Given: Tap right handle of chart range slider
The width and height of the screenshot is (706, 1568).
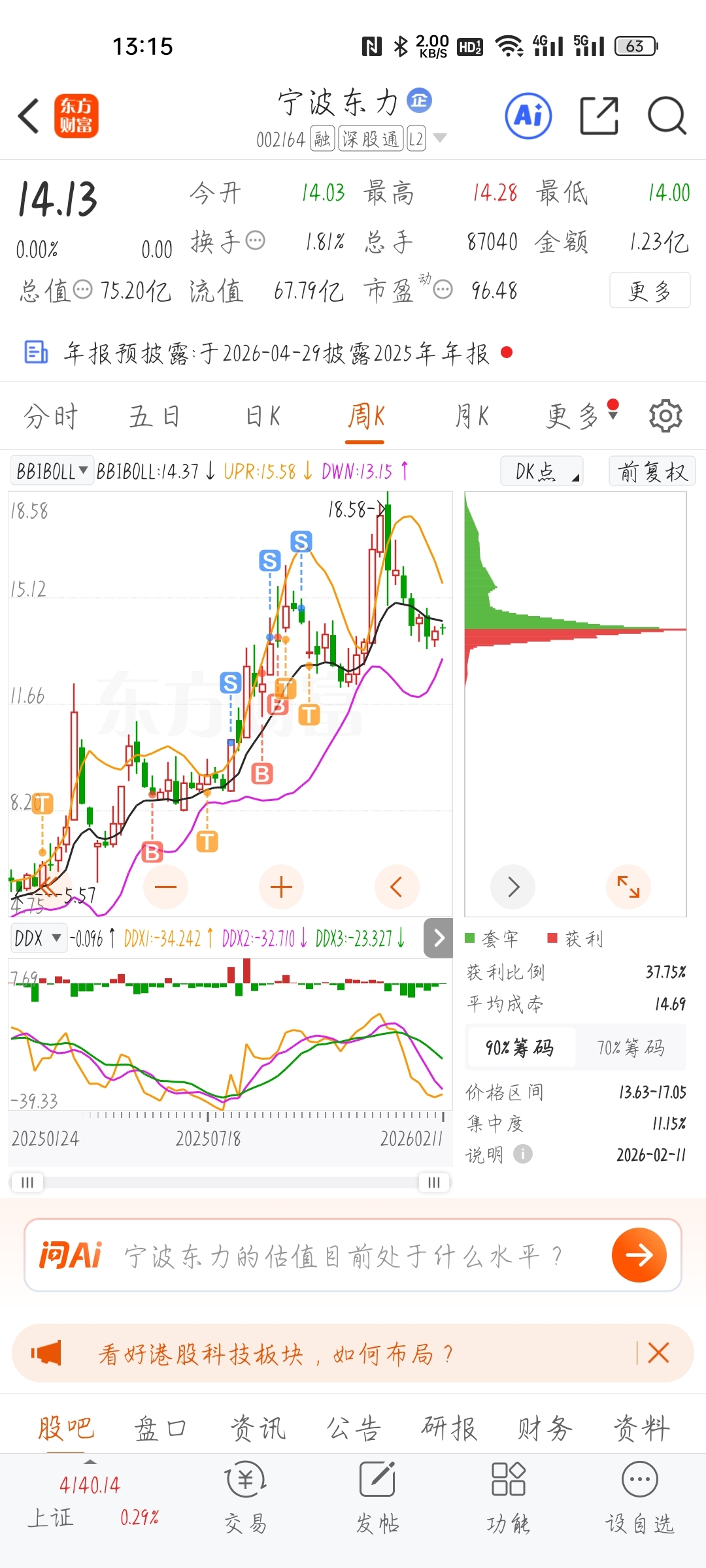Looking at the screenshot, I should (x=434, y=1182).
